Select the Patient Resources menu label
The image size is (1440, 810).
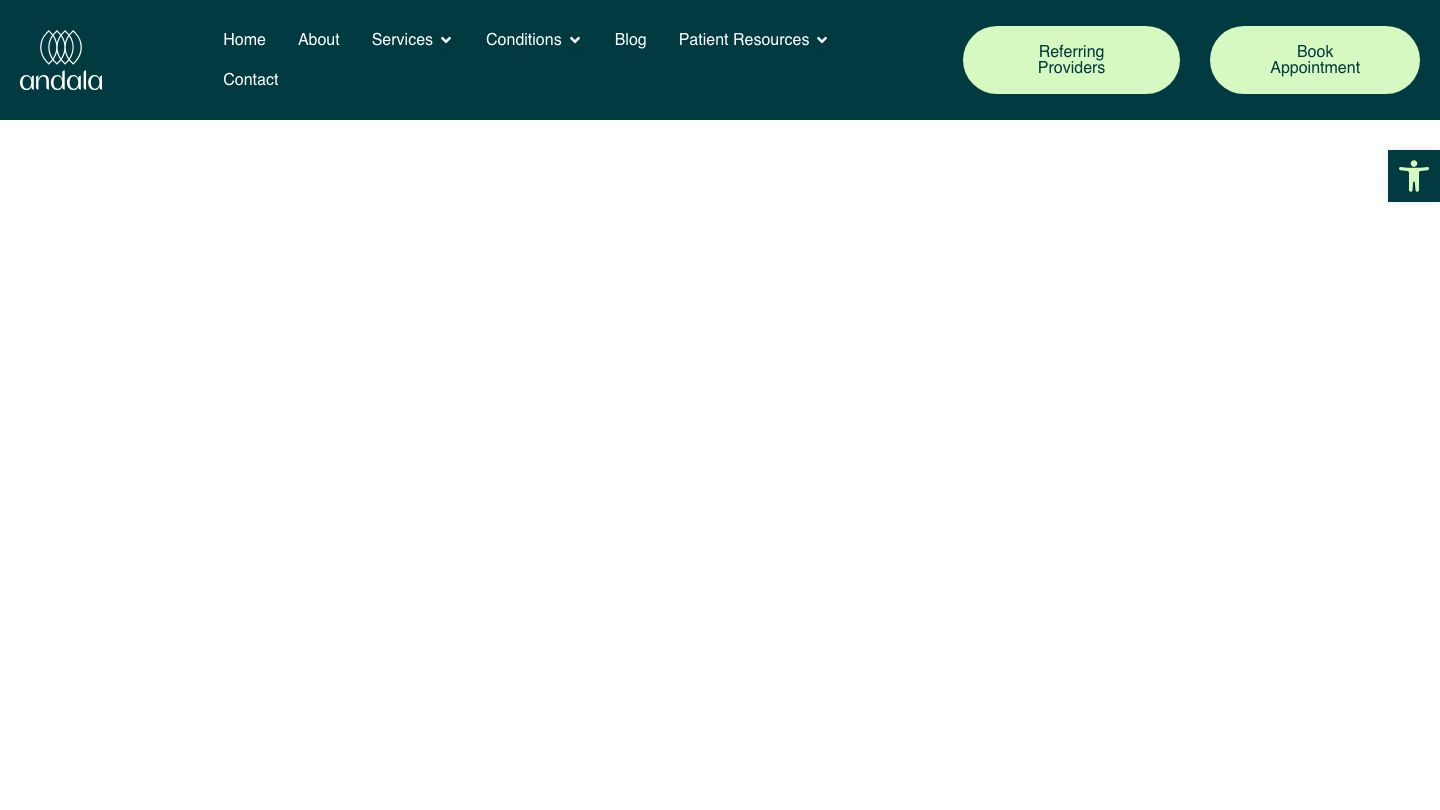743,40
